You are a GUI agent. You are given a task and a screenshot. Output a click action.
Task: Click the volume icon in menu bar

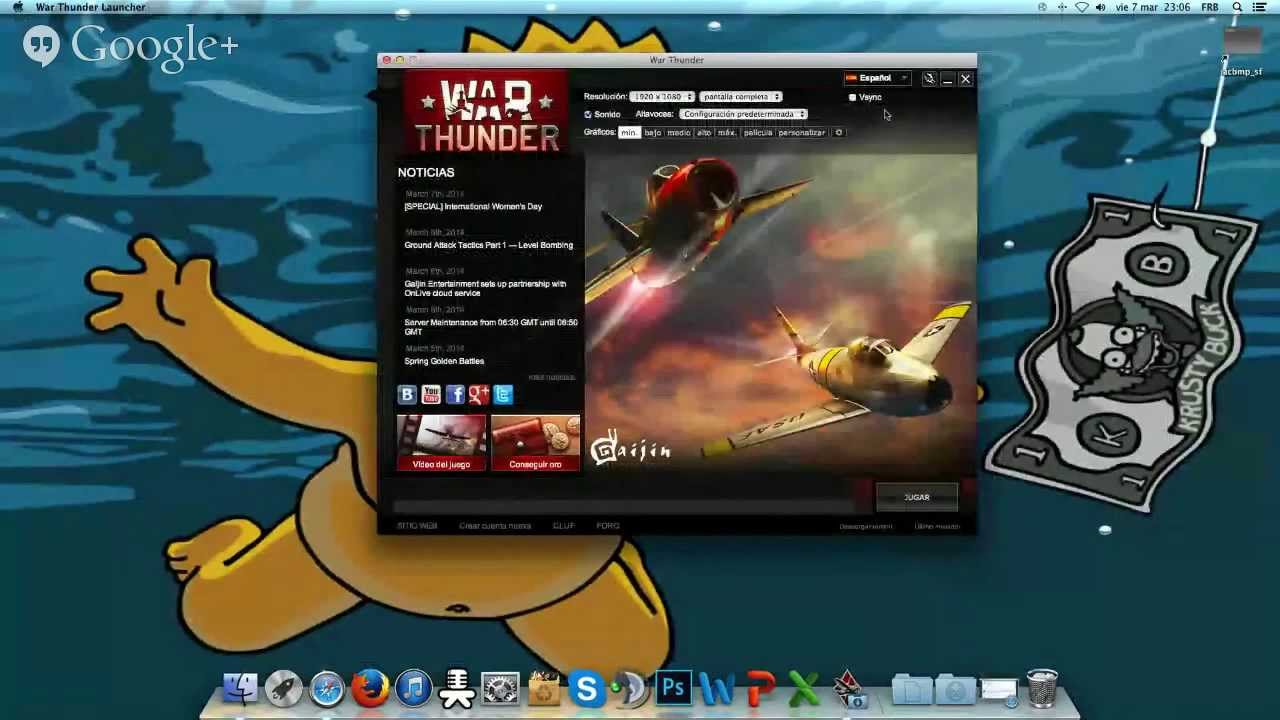[x=1101, y=7]
